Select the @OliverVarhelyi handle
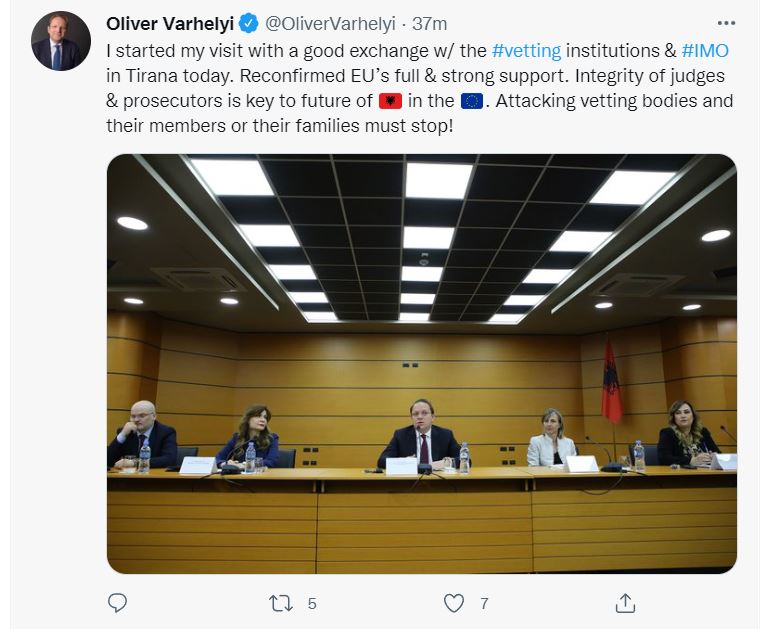 (x=332, y=23)
